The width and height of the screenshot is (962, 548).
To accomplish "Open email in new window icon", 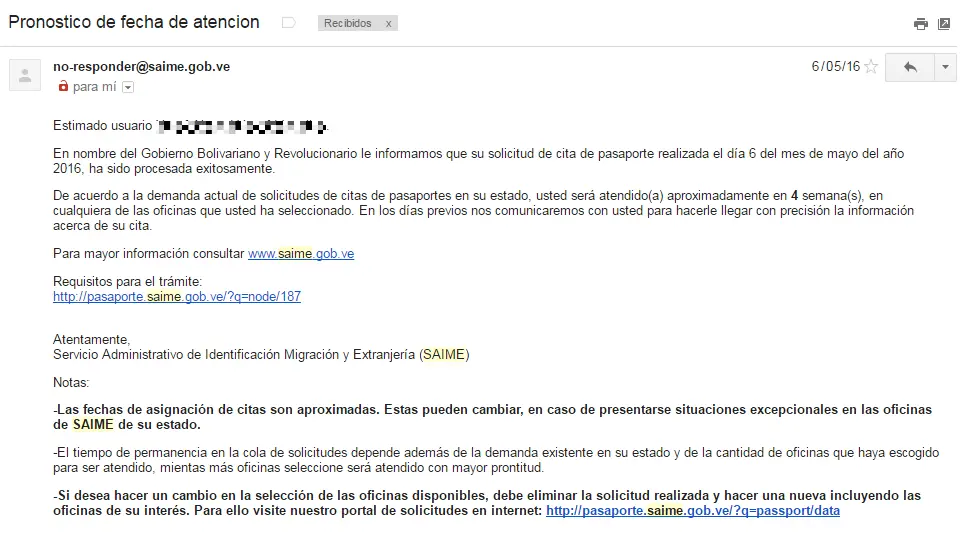I will (x=944, y=24).
